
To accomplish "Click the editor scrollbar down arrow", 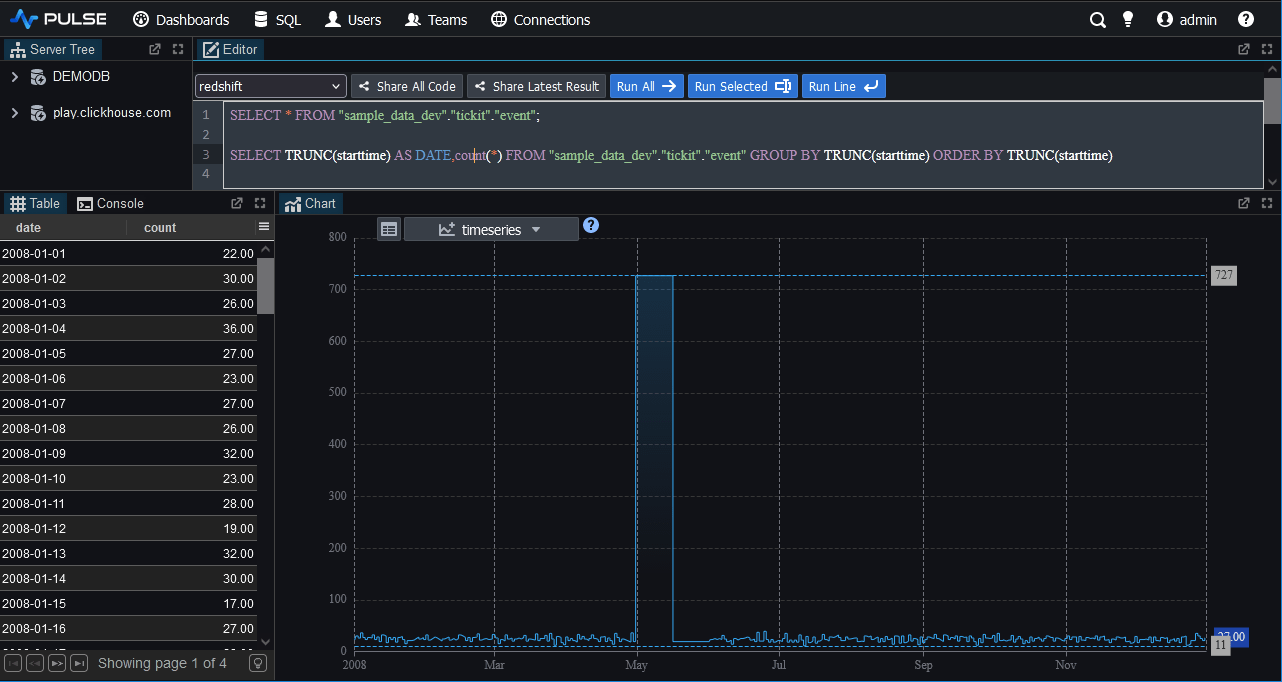I will (1272, 182).
